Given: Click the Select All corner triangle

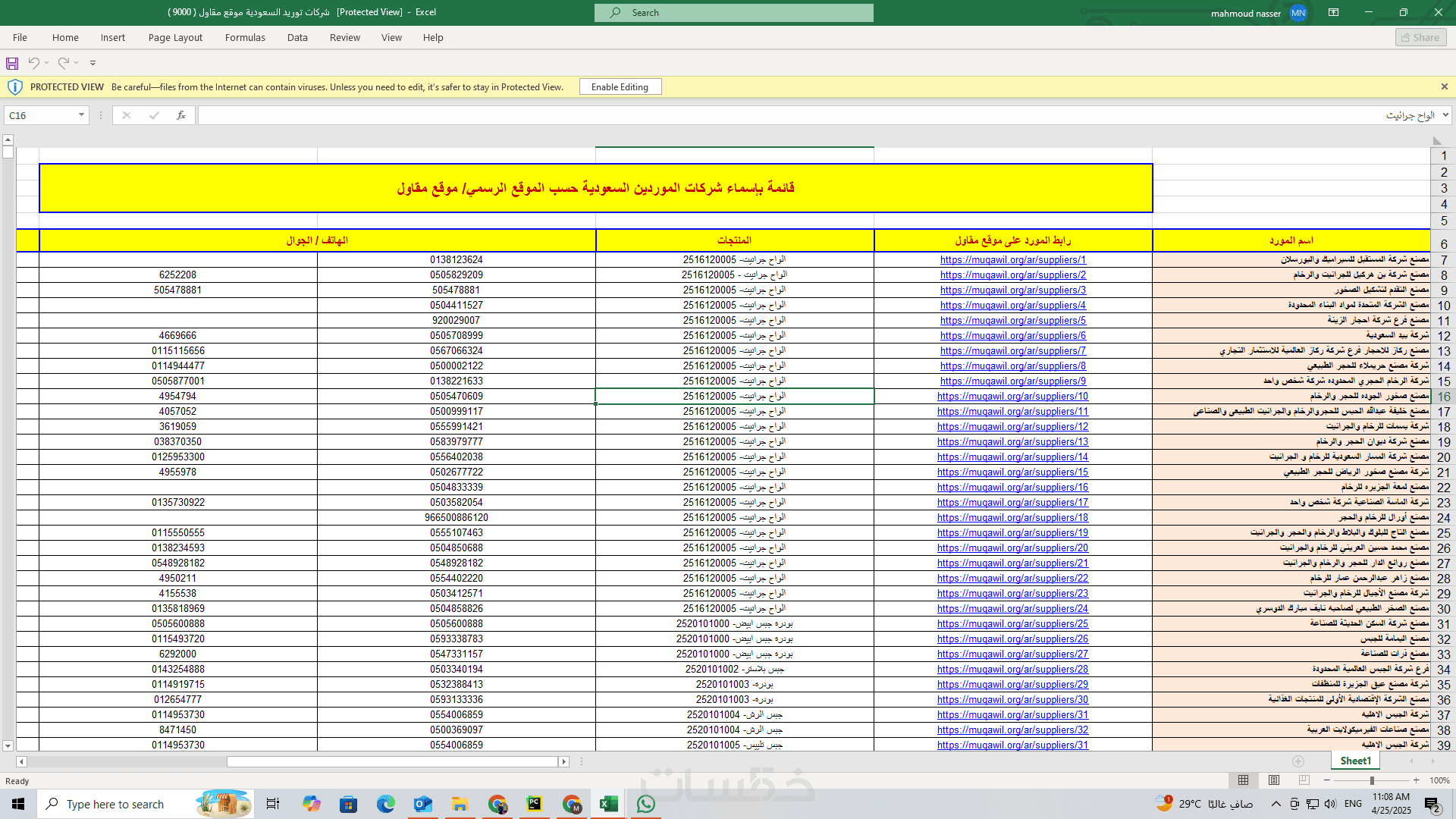Looking at the screenshot, I should 1437,140.
